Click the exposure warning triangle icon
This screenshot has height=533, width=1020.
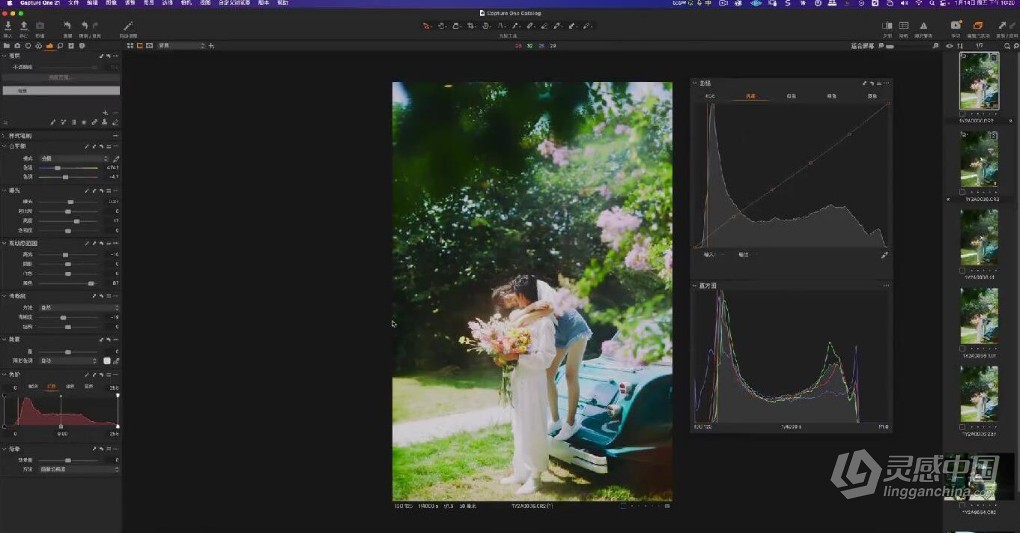click(x=922, y=26)
